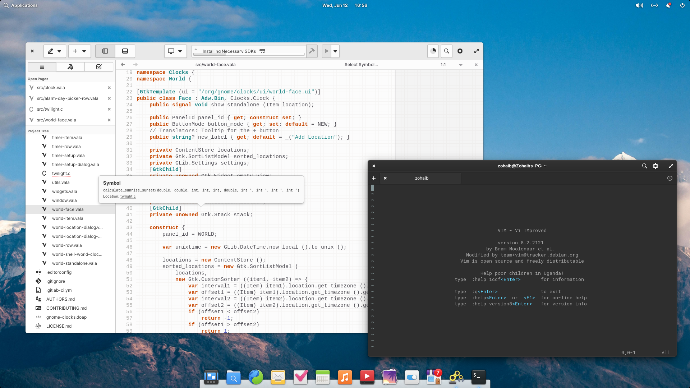This screenshot has height=388, width=690.
Task: Navigate forward in the editor history
Action: point(135,64)
